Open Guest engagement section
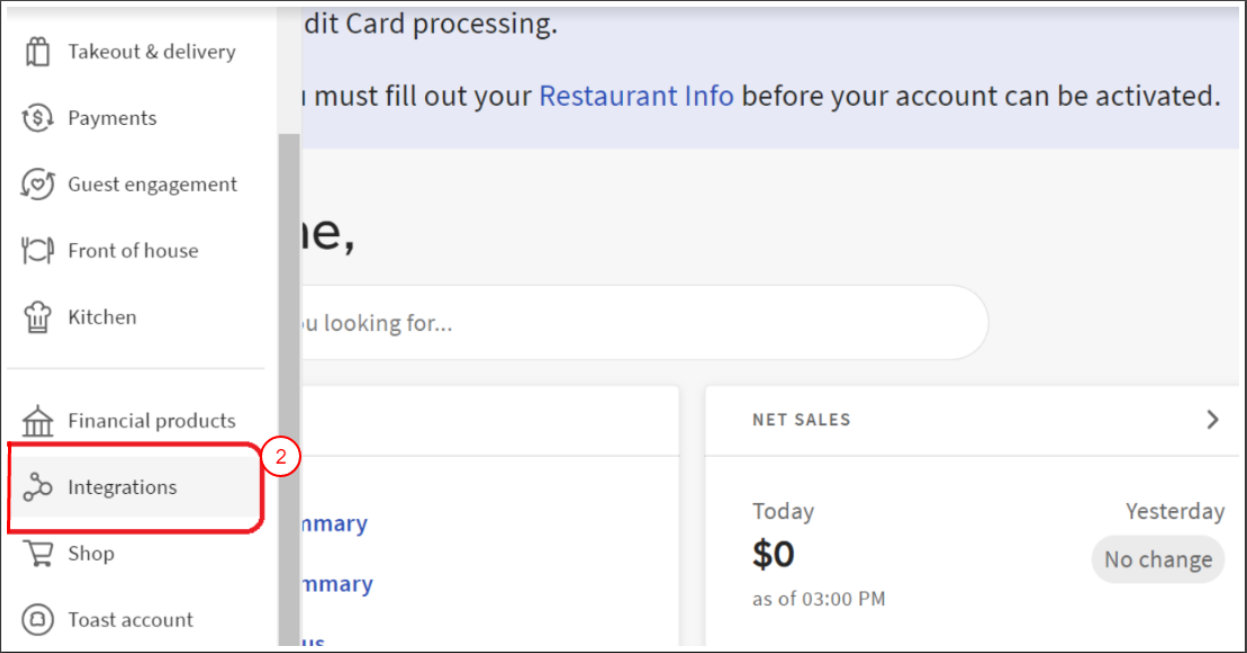Image resolution: width=1247 pixels, height=653 pixels. point(152,184)
